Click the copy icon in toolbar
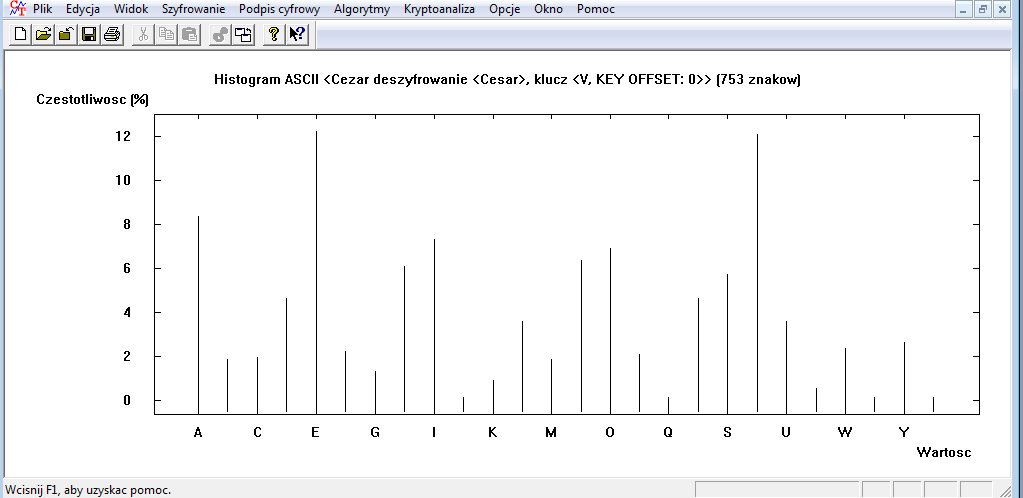 click(166, 34)
